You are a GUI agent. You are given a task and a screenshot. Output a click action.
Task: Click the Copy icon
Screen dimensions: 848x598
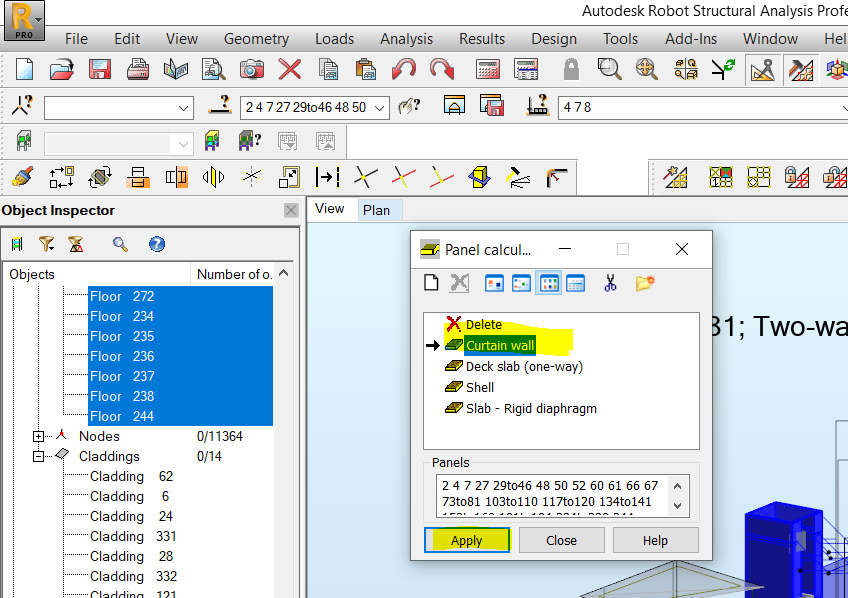328,69
